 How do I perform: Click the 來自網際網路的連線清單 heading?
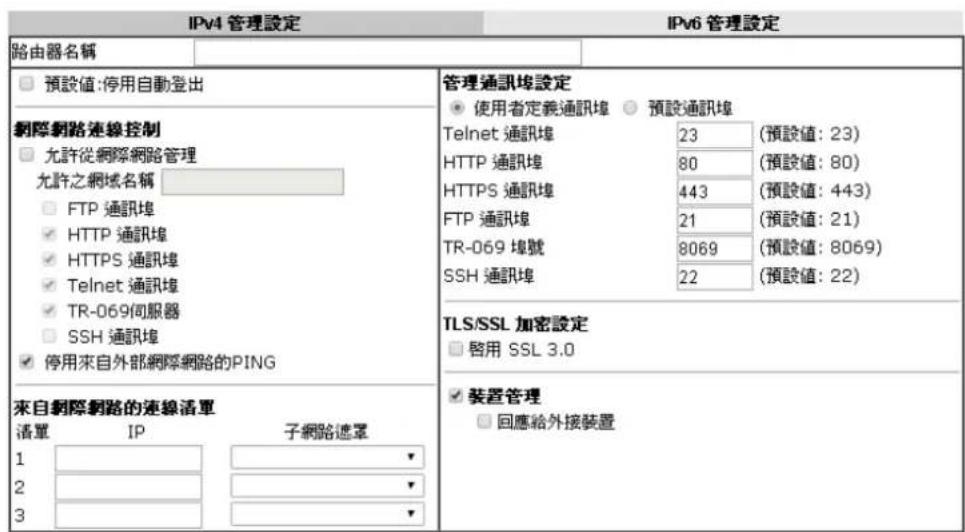click(x=114, y=408)
